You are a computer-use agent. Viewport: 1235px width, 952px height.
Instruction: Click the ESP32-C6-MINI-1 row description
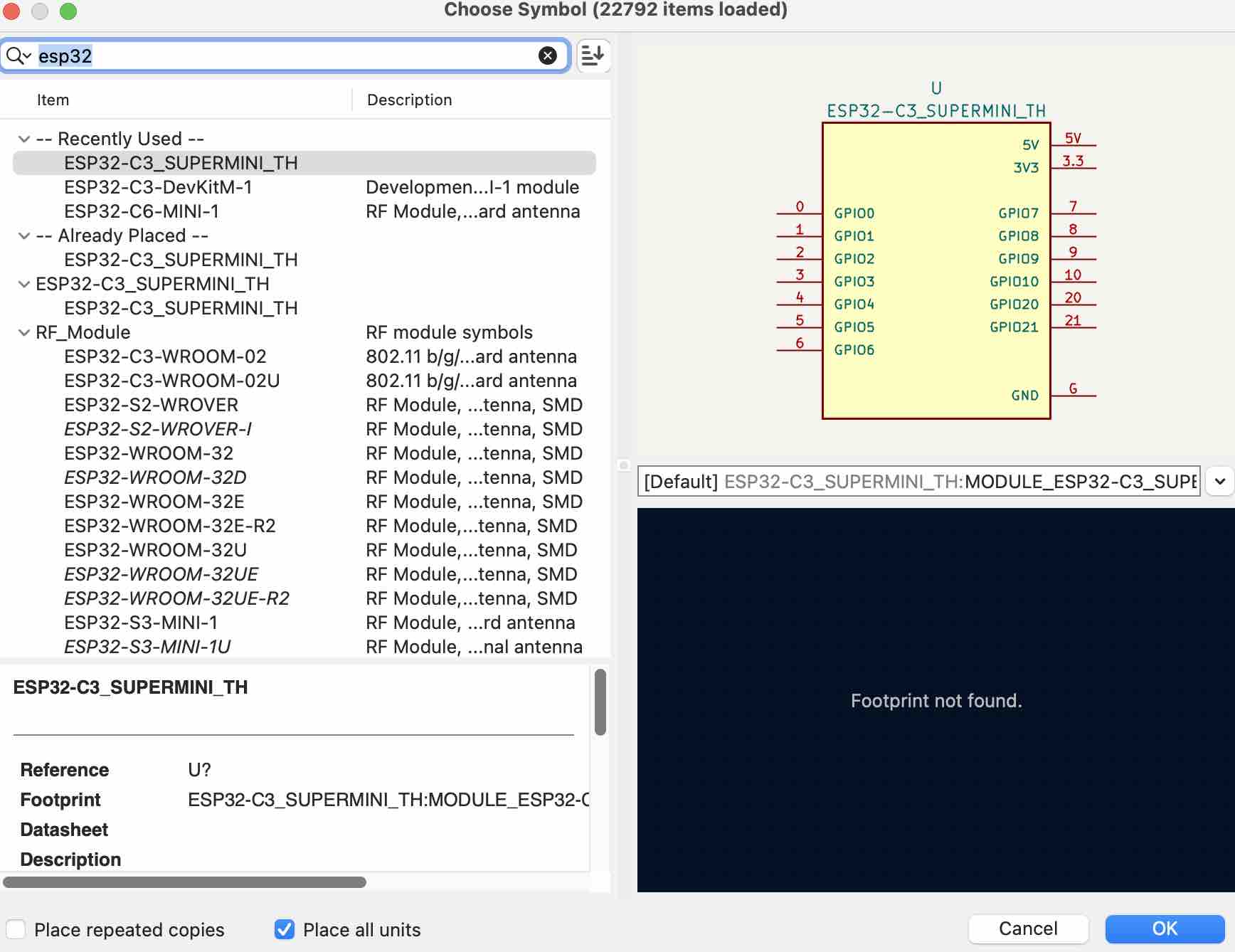coord(473,211)
